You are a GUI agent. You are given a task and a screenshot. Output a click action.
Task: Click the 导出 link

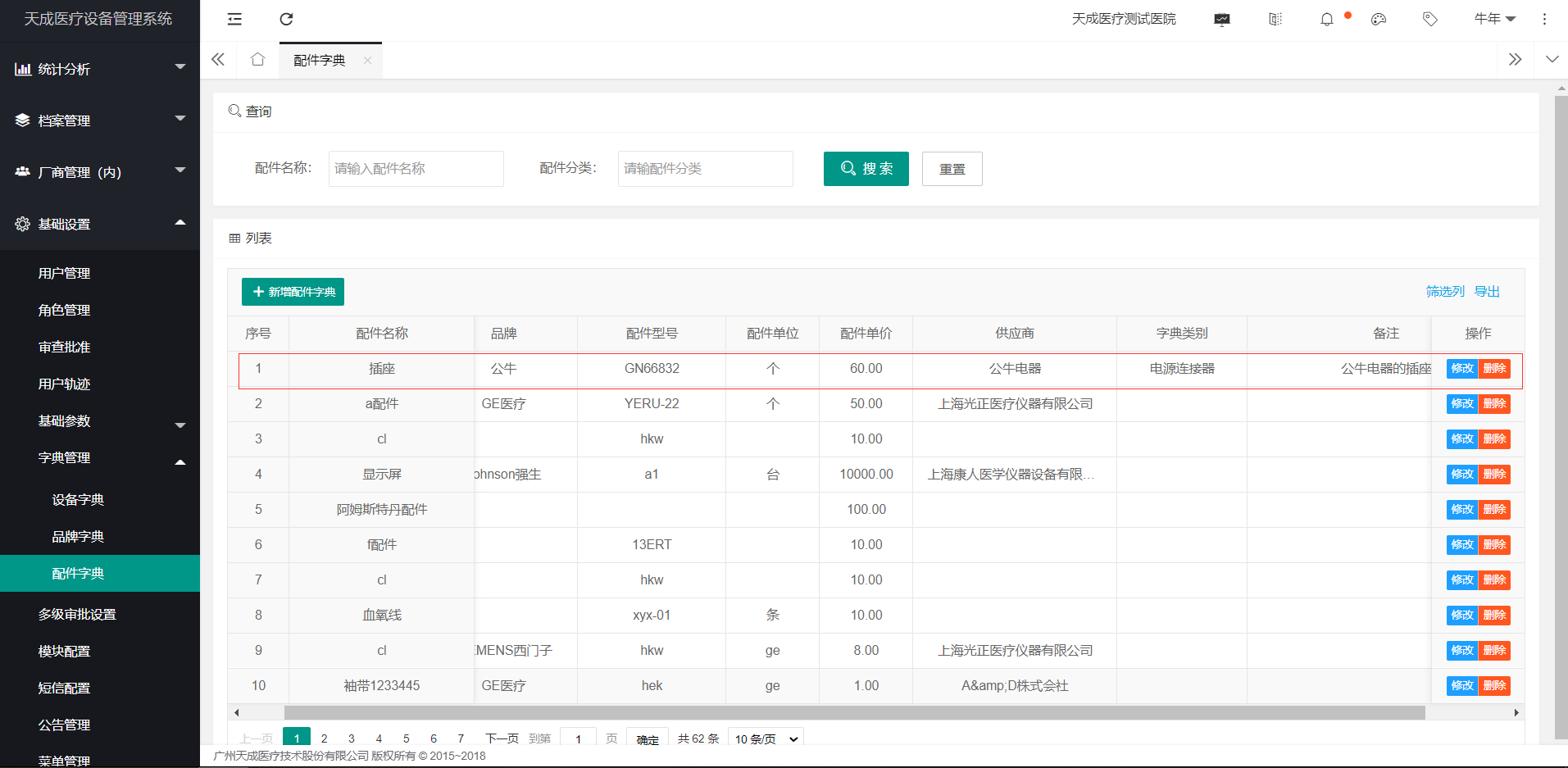pos(1487,291)
